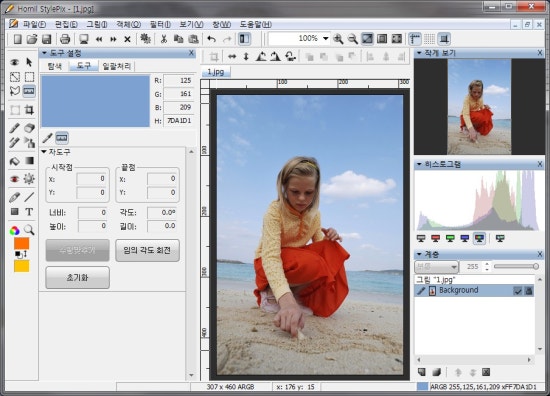Close the 도구 설정 panel with its X
The width and height of the screenshot is (550, 396).
tap(191, 53)
